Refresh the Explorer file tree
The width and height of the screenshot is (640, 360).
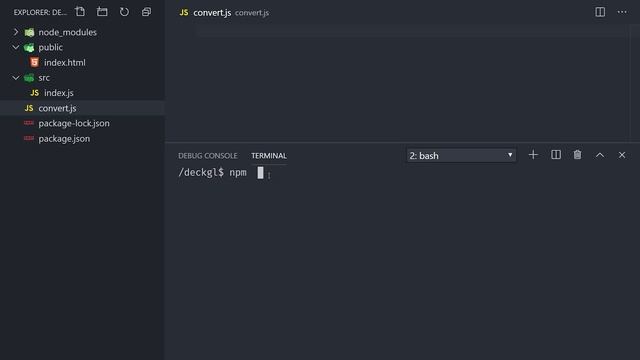124,12
